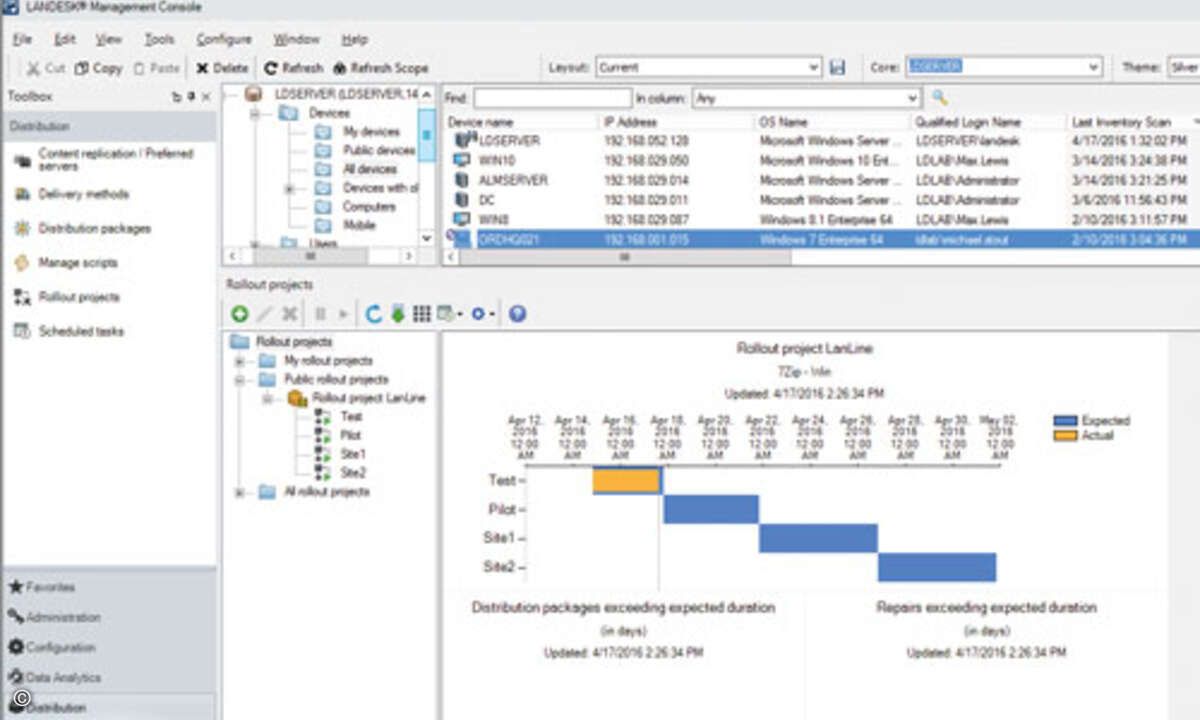The height and width of the screenshot is (720, 1200).
Task: Click the pencil edit icon in Rollout toolbar
Action: coord(266,314)
